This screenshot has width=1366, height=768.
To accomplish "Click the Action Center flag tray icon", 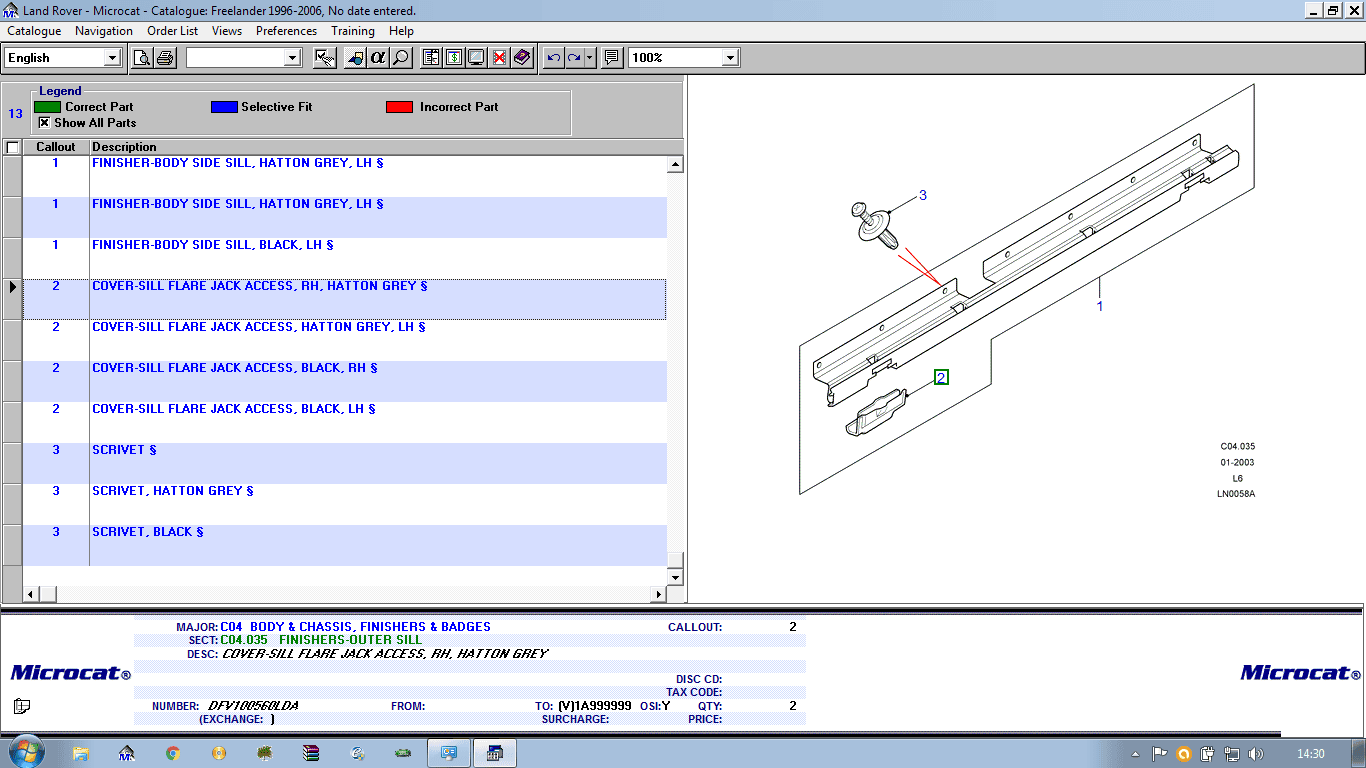I will tap(1160, 754).
